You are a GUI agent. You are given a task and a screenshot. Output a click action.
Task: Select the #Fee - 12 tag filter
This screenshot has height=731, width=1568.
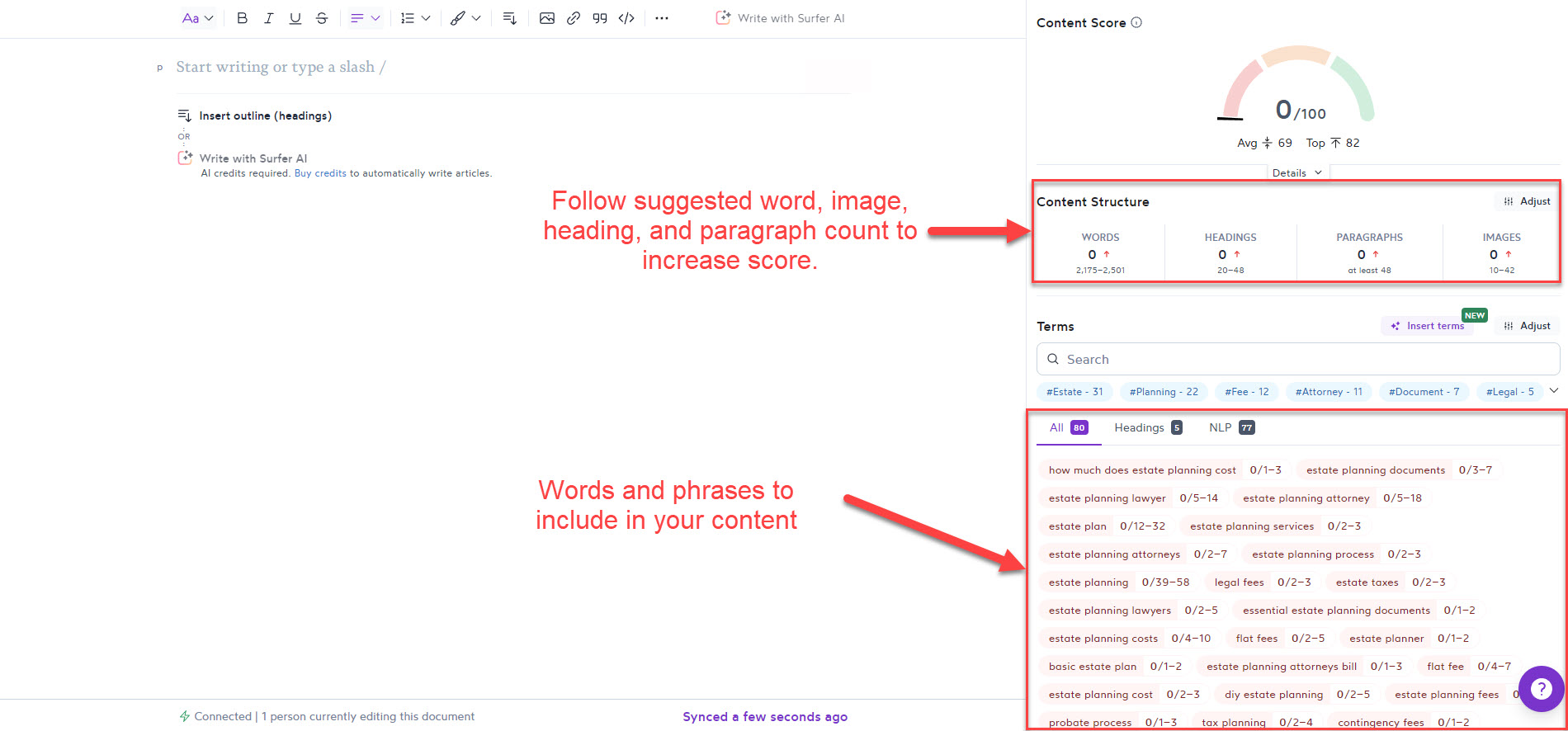(1246, 392)
